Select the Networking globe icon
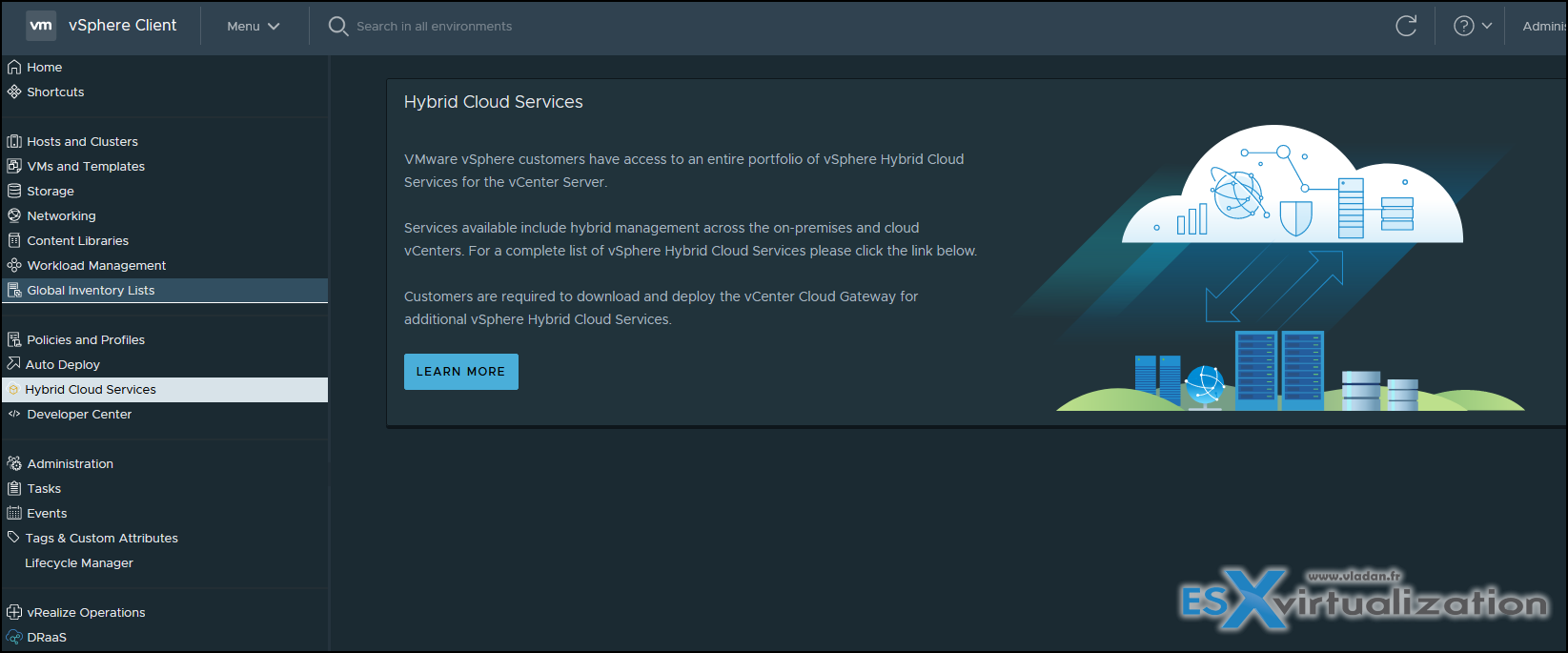The image size is (1568, 653). point(14,215)
